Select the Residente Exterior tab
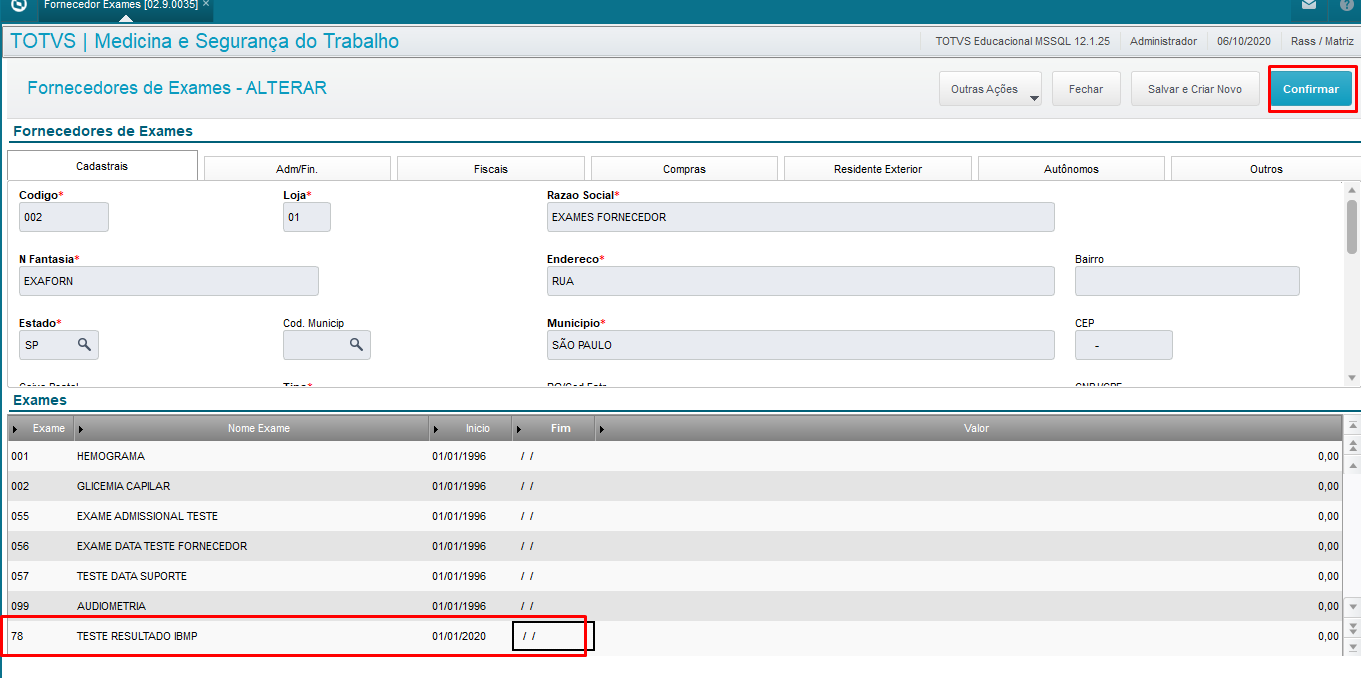 (x=878, y=169)
